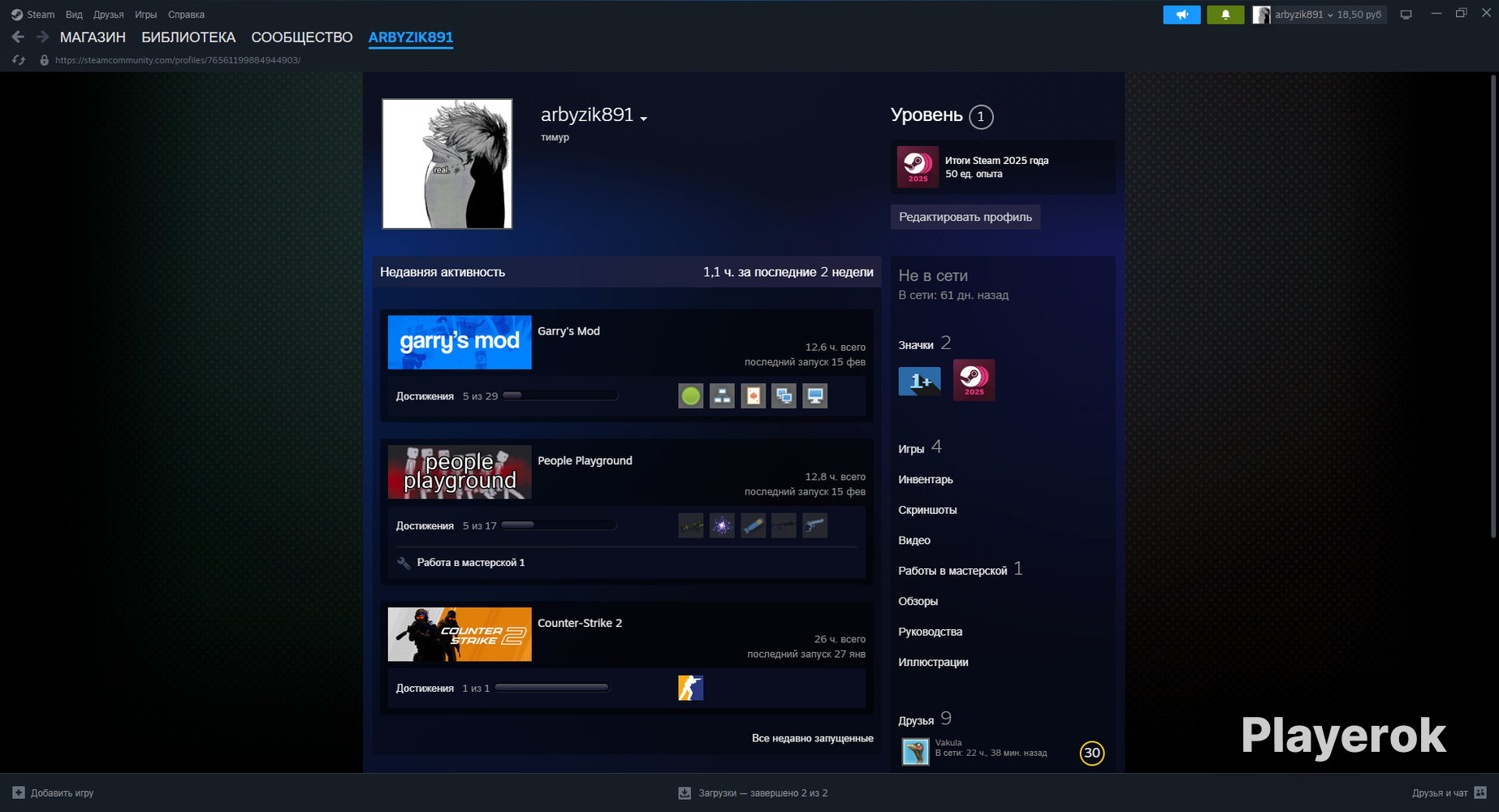1499x812 pixels.
Task: Open the downloads icon in the bottom bar
Action: click(685, 793)
